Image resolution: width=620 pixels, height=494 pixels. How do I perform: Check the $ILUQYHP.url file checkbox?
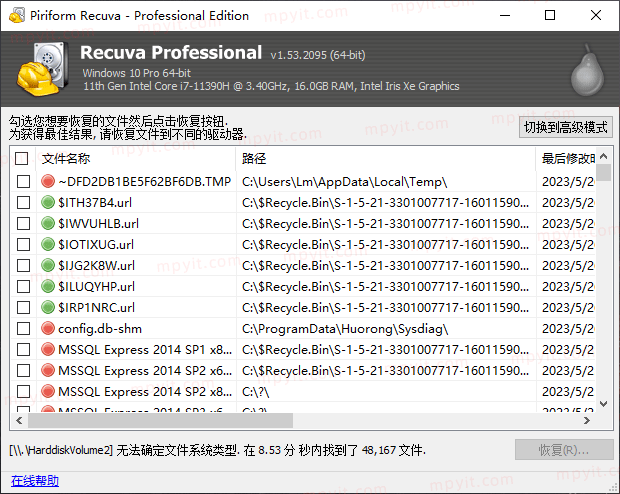pos(23,286)
